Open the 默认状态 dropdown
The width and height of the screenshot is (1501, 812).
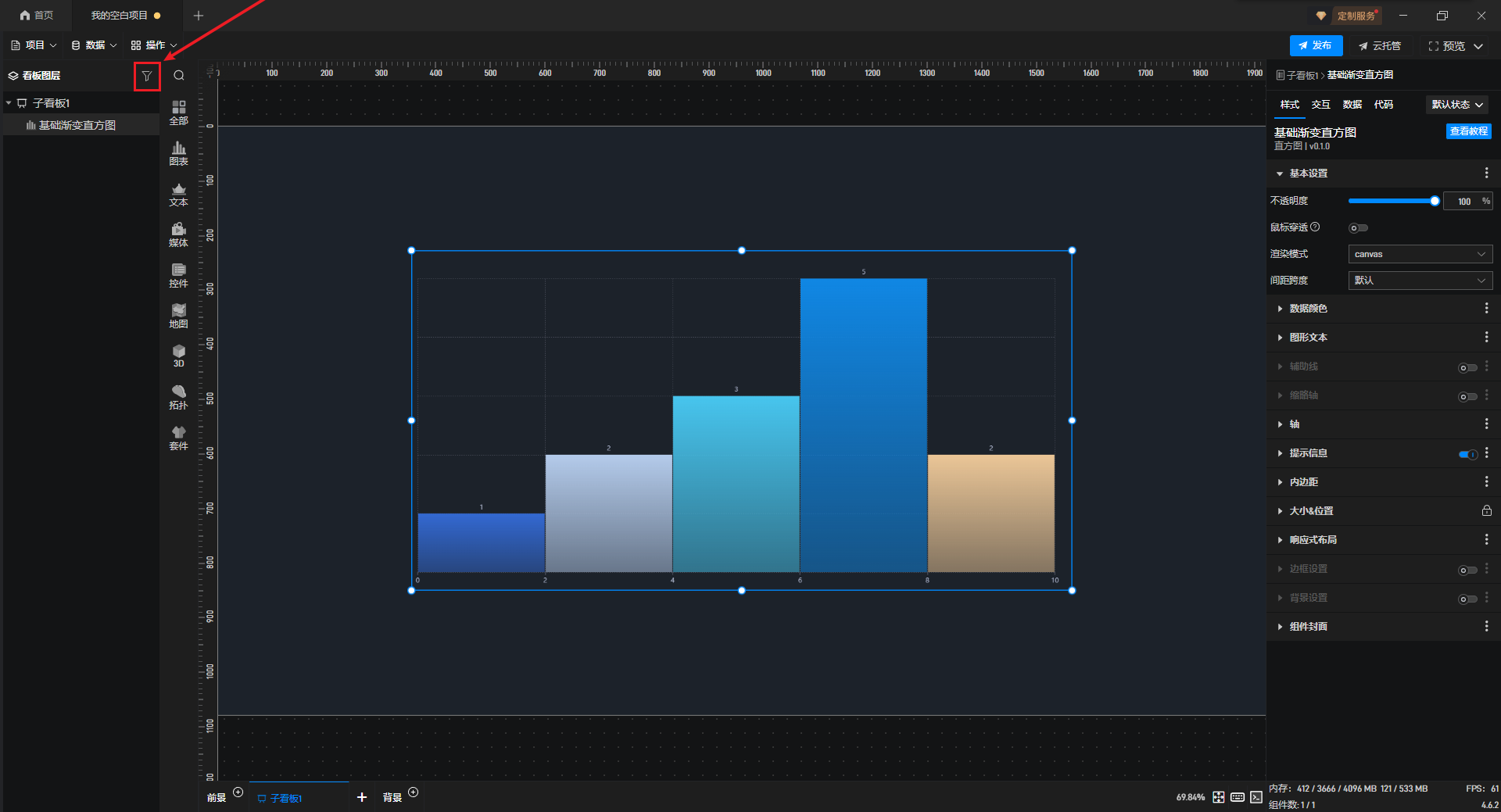click(1457, 105)
